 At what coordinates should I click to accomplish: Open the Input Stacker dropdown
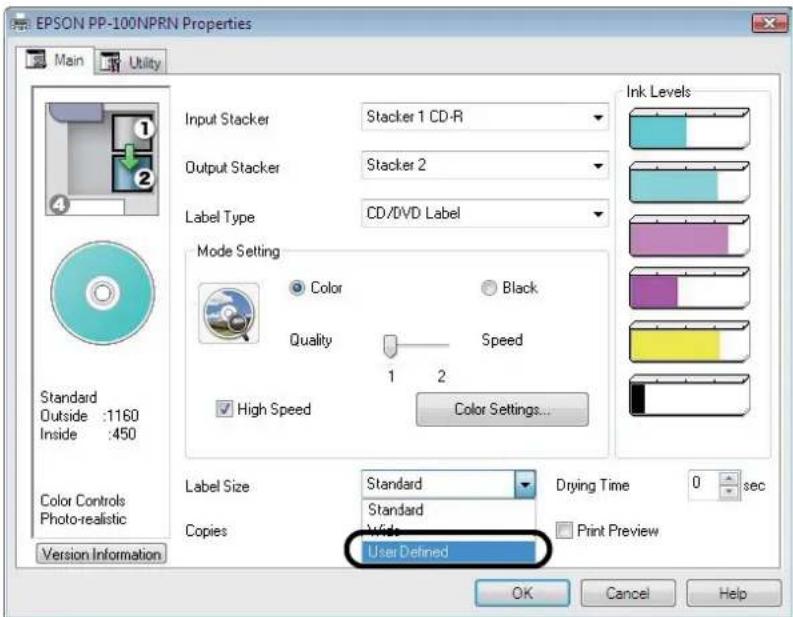pos(484,117)
